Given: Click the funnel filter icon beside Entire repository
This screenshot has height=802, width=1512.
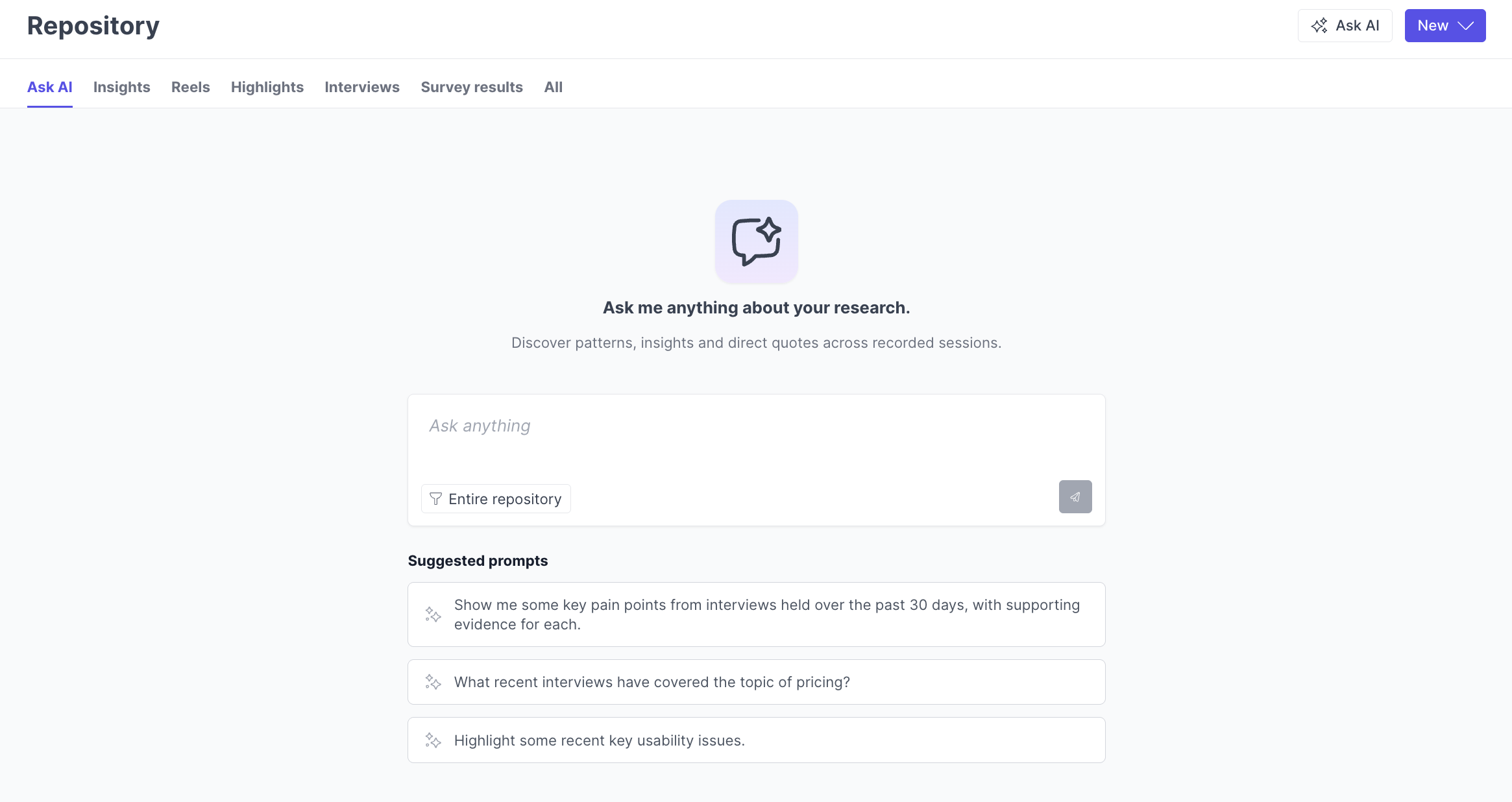Looking at the screenshot, I should (435, 499).
